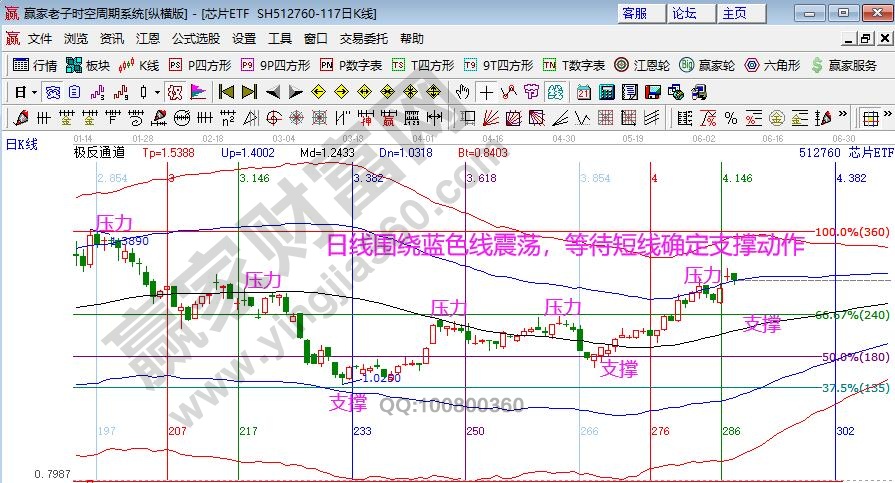Open the candlestick style dropdown arrow
This screenshot has height=483, width=895.
coord(158,92)
